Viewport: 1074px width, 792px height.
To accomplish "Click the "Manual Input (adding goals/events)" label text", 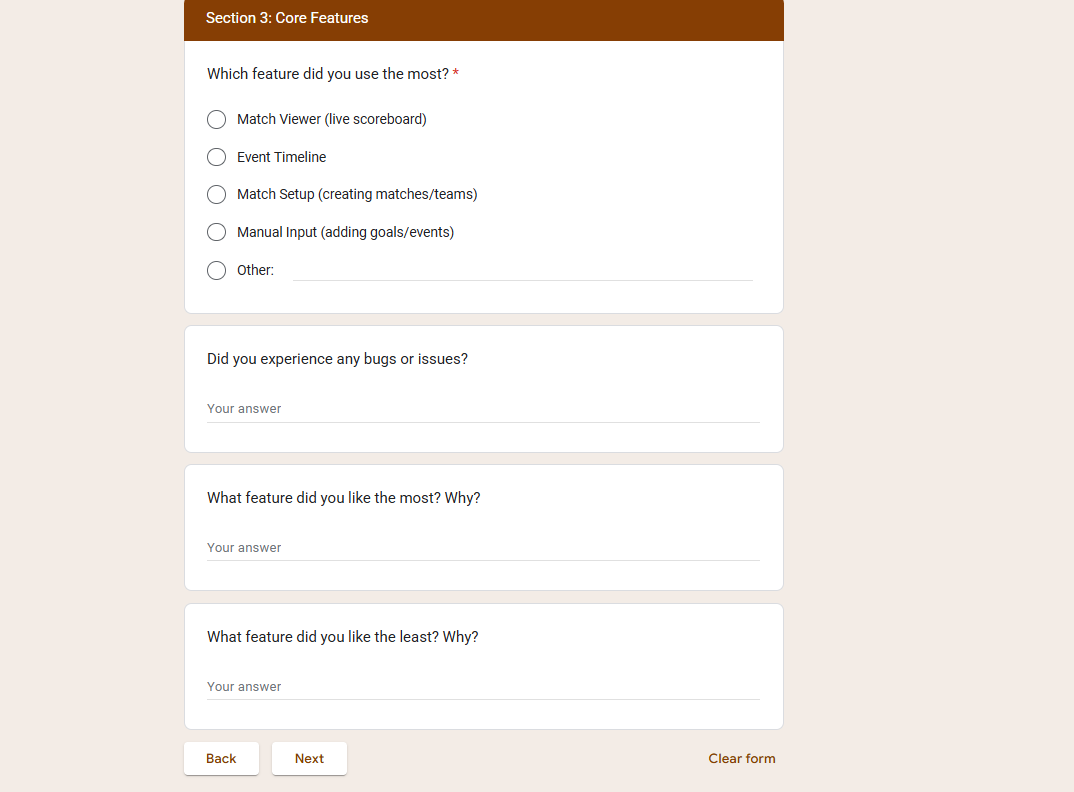I will click(345, 232).
